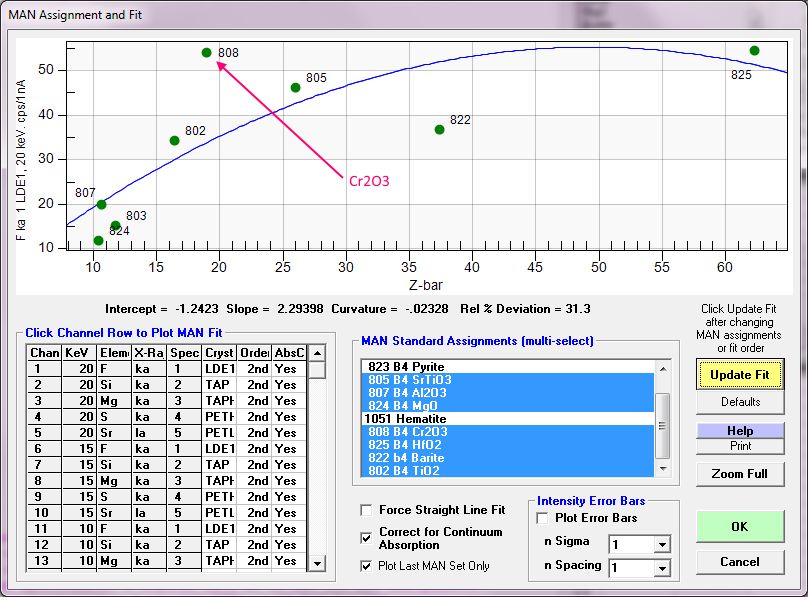
Task: Expand the n Spacing dropdown
Action: point(660,569)
